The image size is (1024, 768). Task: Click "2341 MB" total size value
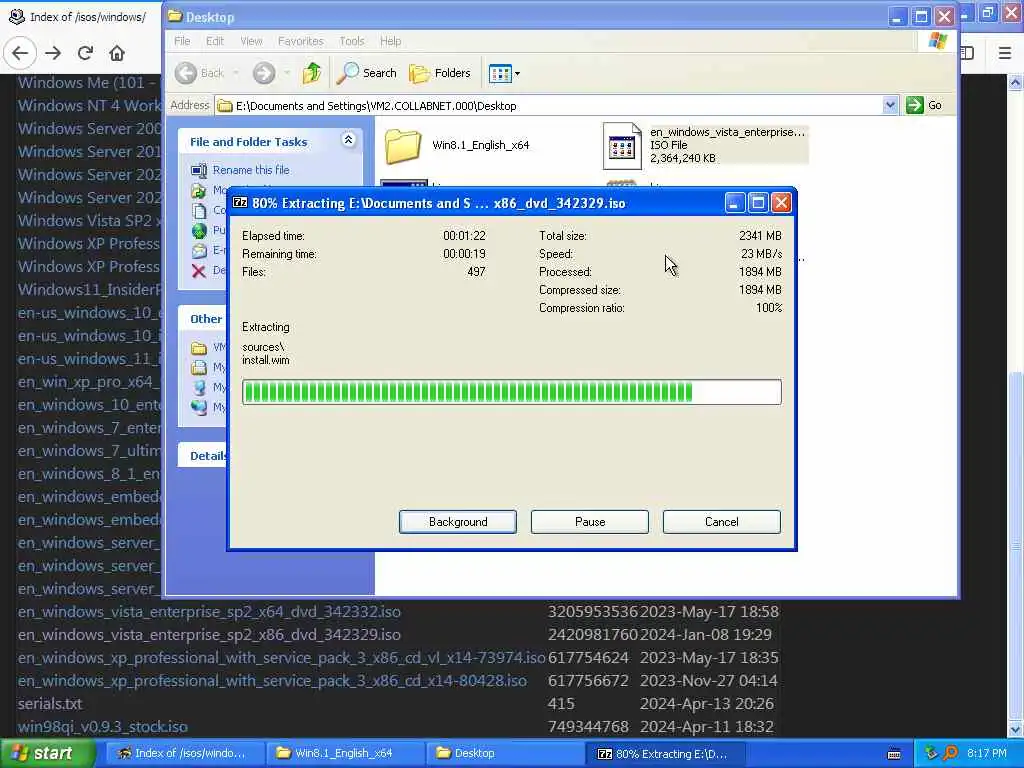tap(760, 236)
